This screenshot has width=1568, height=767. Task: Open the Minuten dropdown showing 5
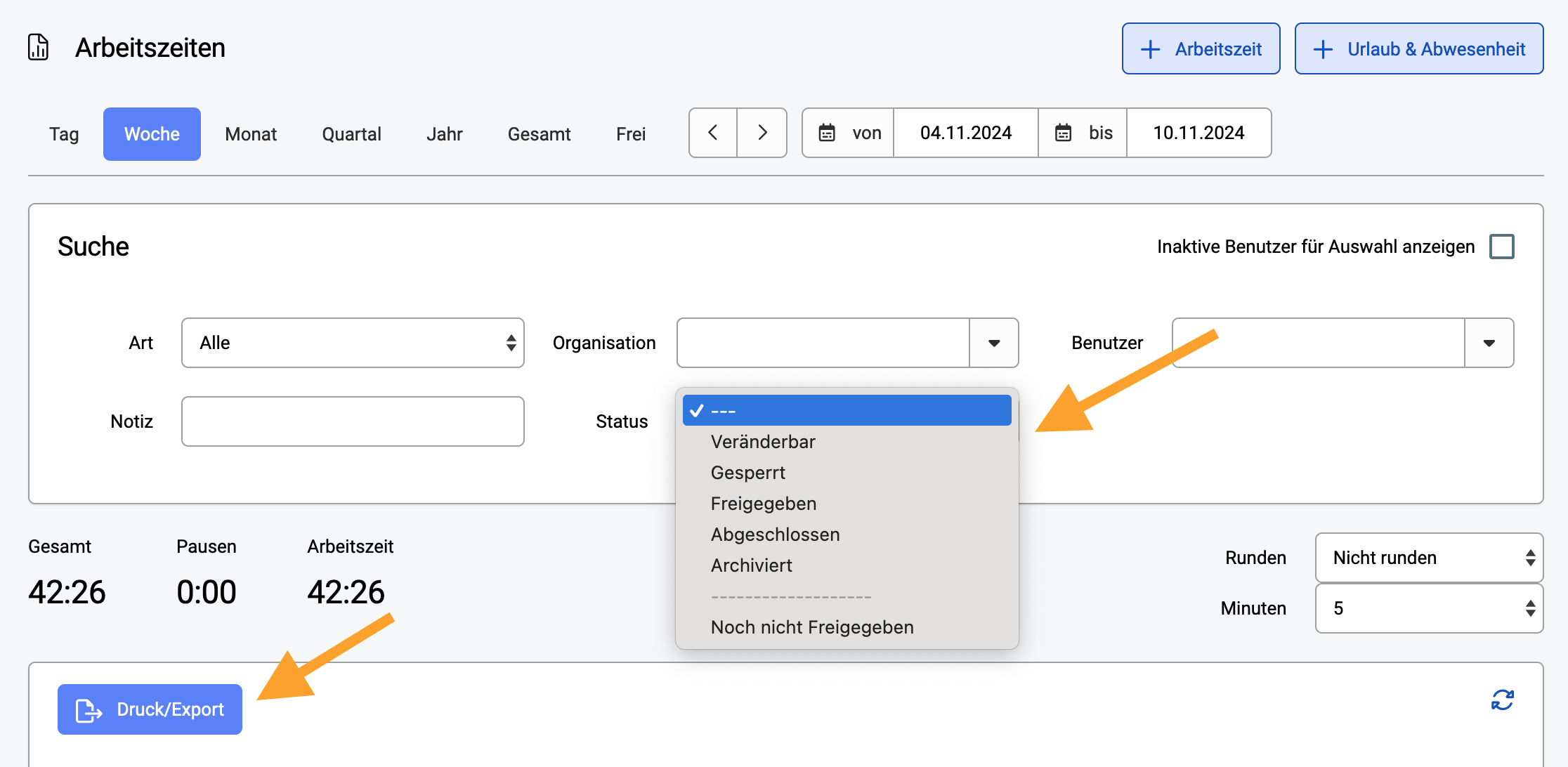coord(1429,608)
